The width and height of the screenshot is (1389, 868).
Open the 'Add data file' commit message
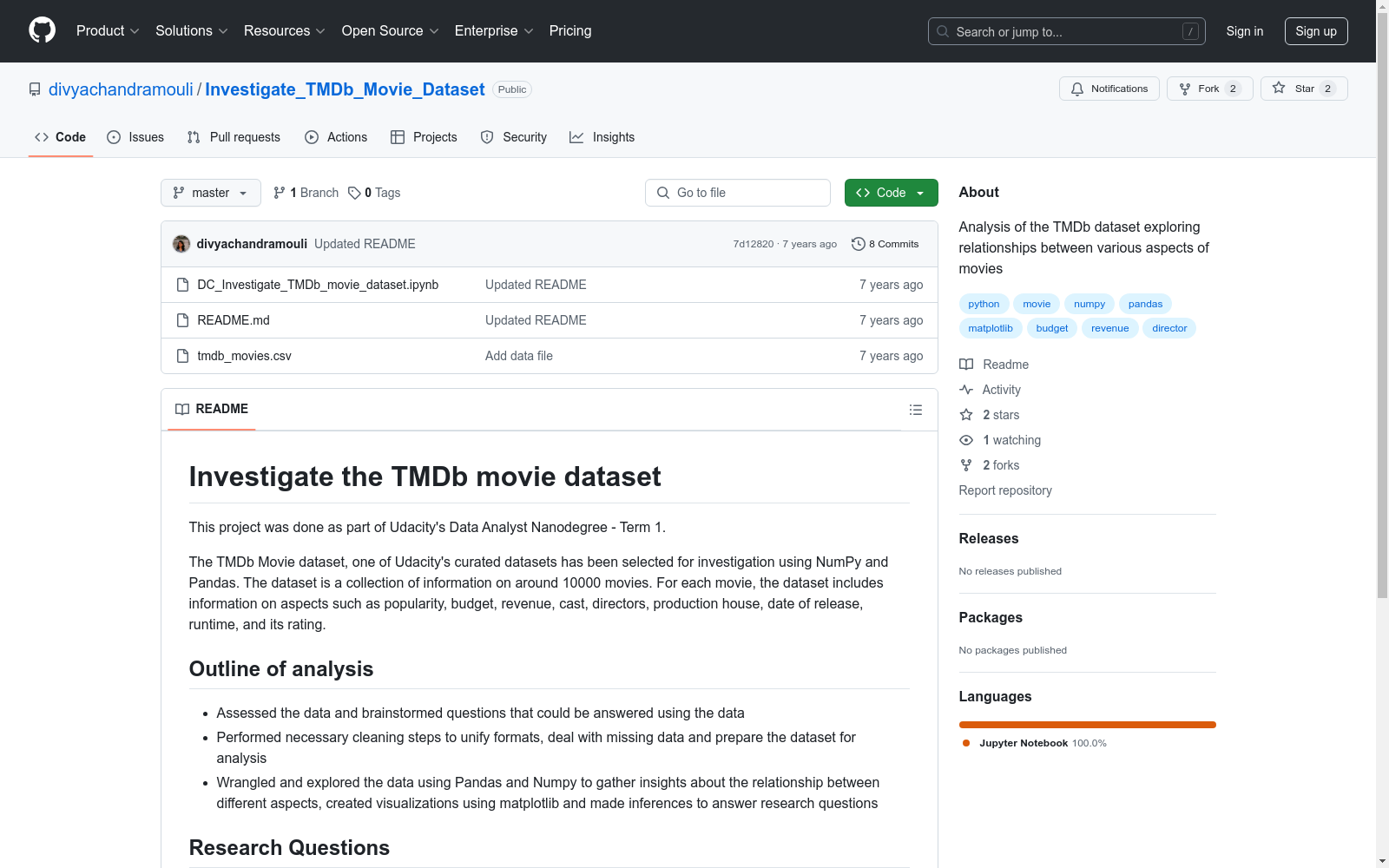[x=519, y=356]
